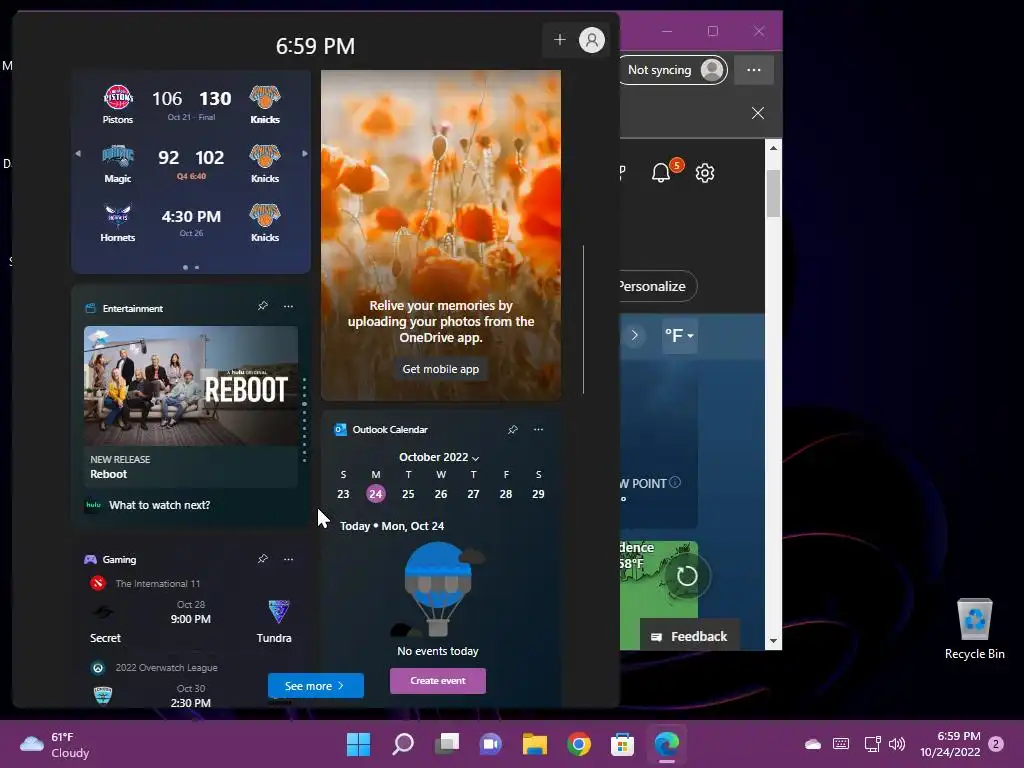Screen dimensions: 1024x768
Task: Open the °F temperature unit dropdown
Action: coord(679,336)
